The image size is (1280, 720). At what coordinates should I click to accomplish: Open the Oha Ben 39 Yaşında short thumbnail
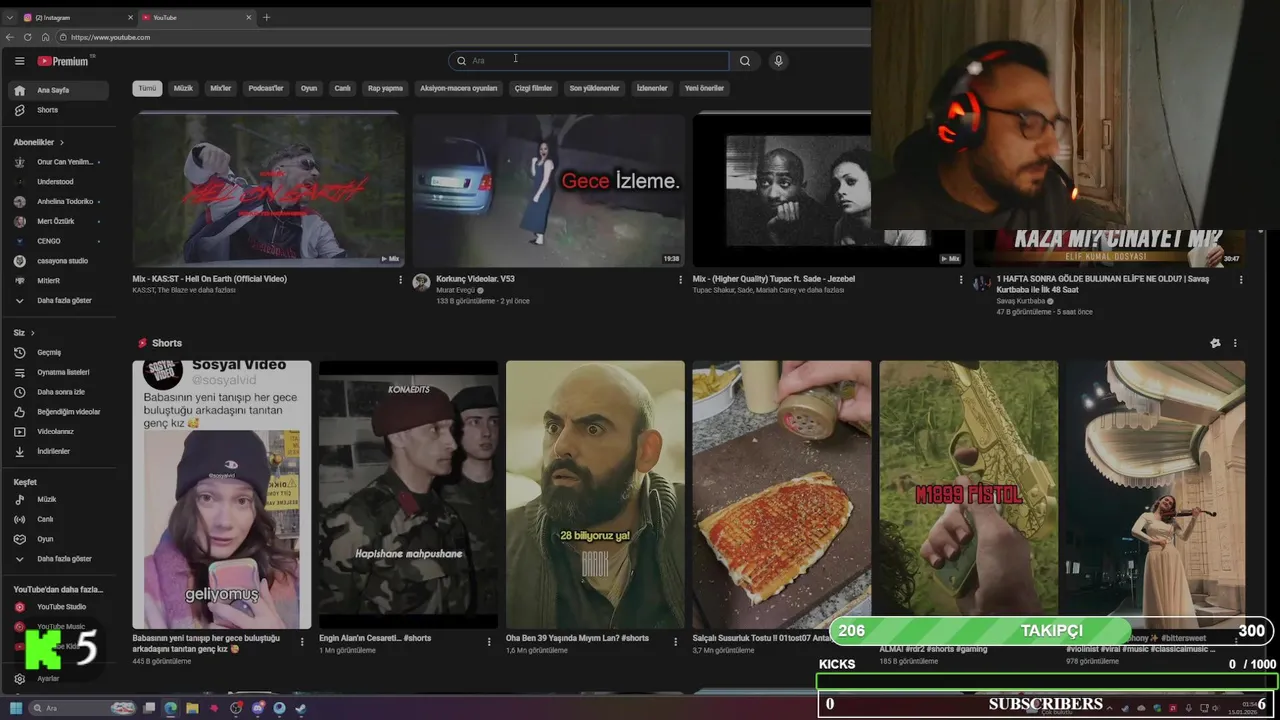(595, 495)
